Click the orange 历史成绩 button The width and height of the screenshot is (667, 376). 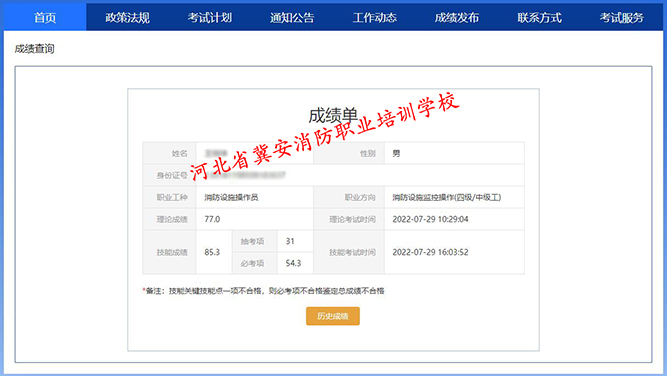(333, 316)
